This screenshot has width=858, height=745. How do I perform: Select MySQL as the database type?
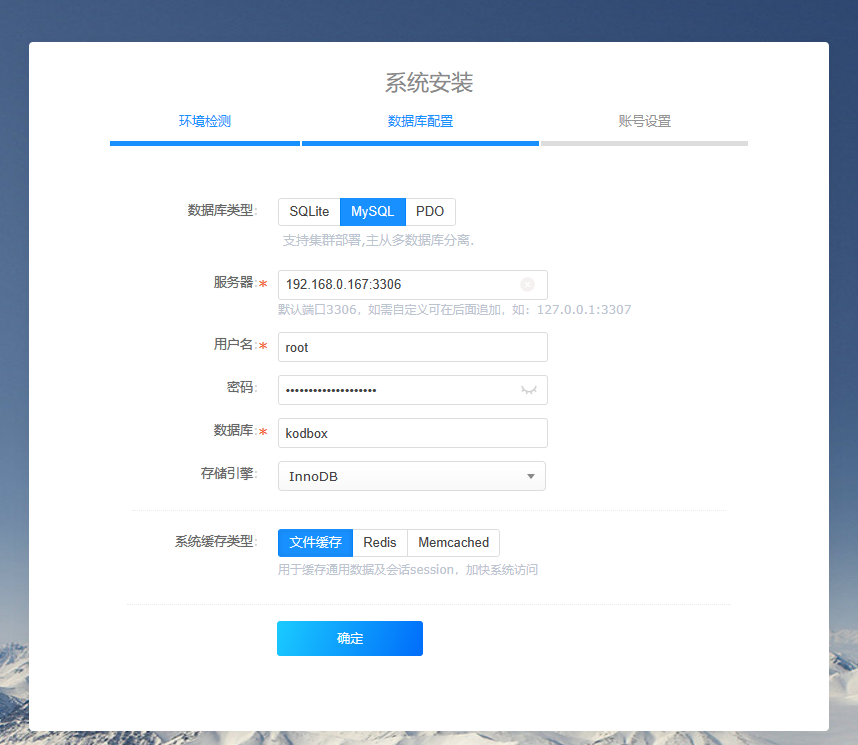372,211
